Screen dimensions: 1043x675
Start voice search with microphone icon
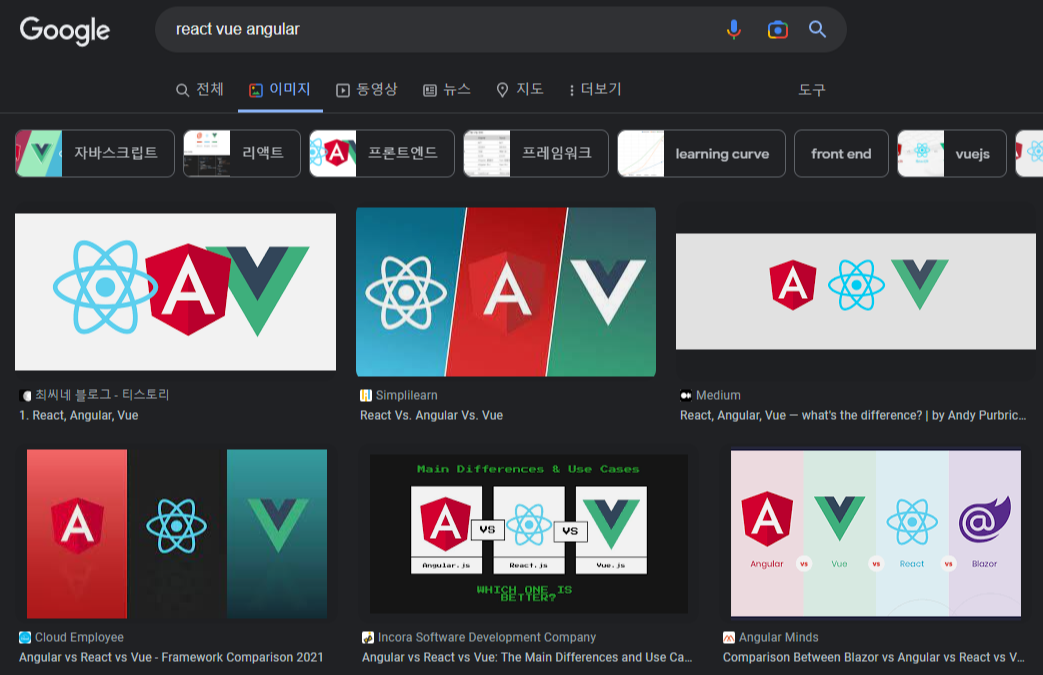click(734, 29)
